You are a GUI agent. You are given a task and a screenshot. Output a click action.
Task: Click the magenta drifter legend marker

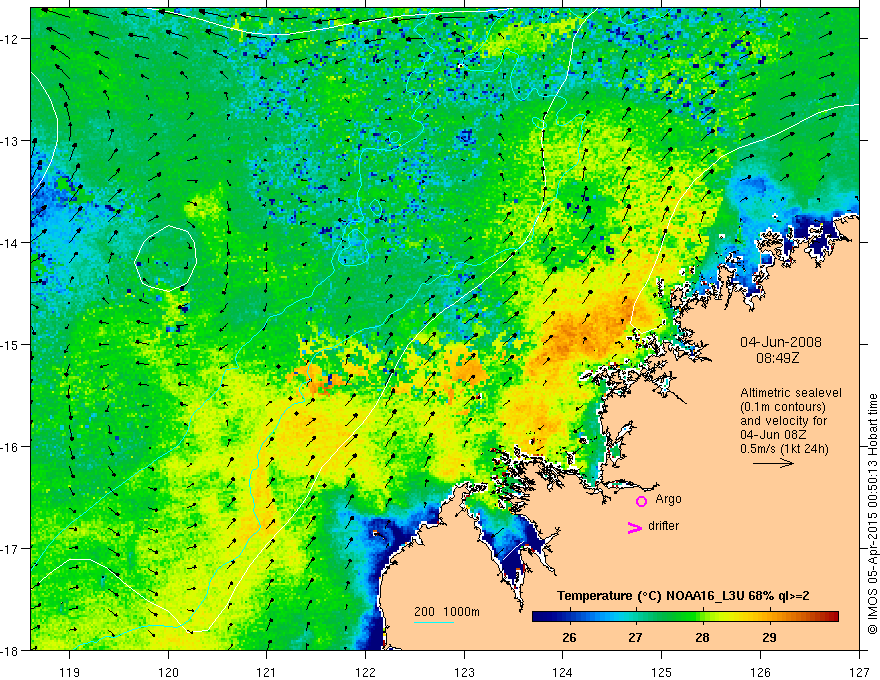coord(634,527)
